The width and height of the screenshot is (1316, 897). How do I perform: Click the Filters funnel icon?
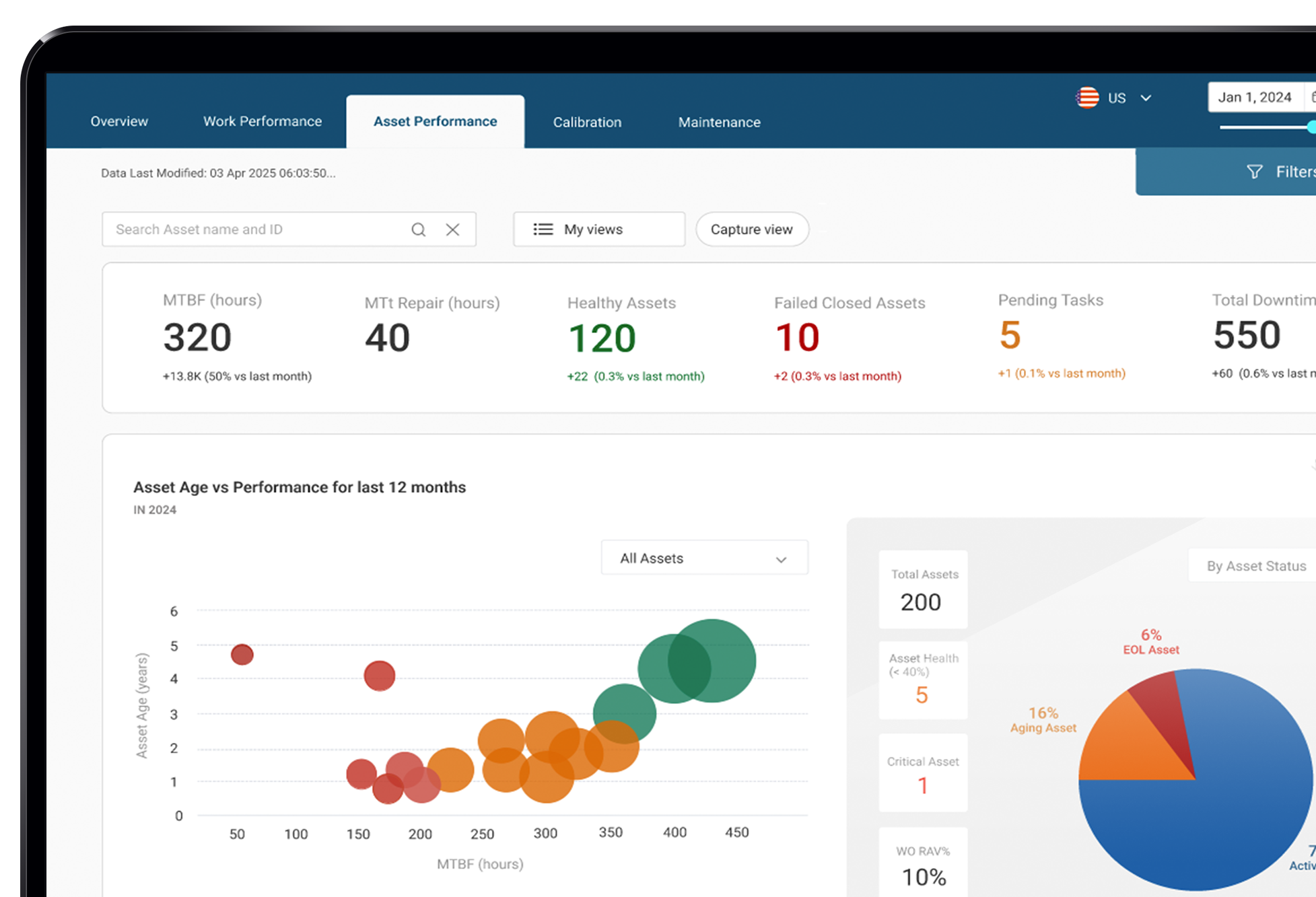[x=1254, y=172]
